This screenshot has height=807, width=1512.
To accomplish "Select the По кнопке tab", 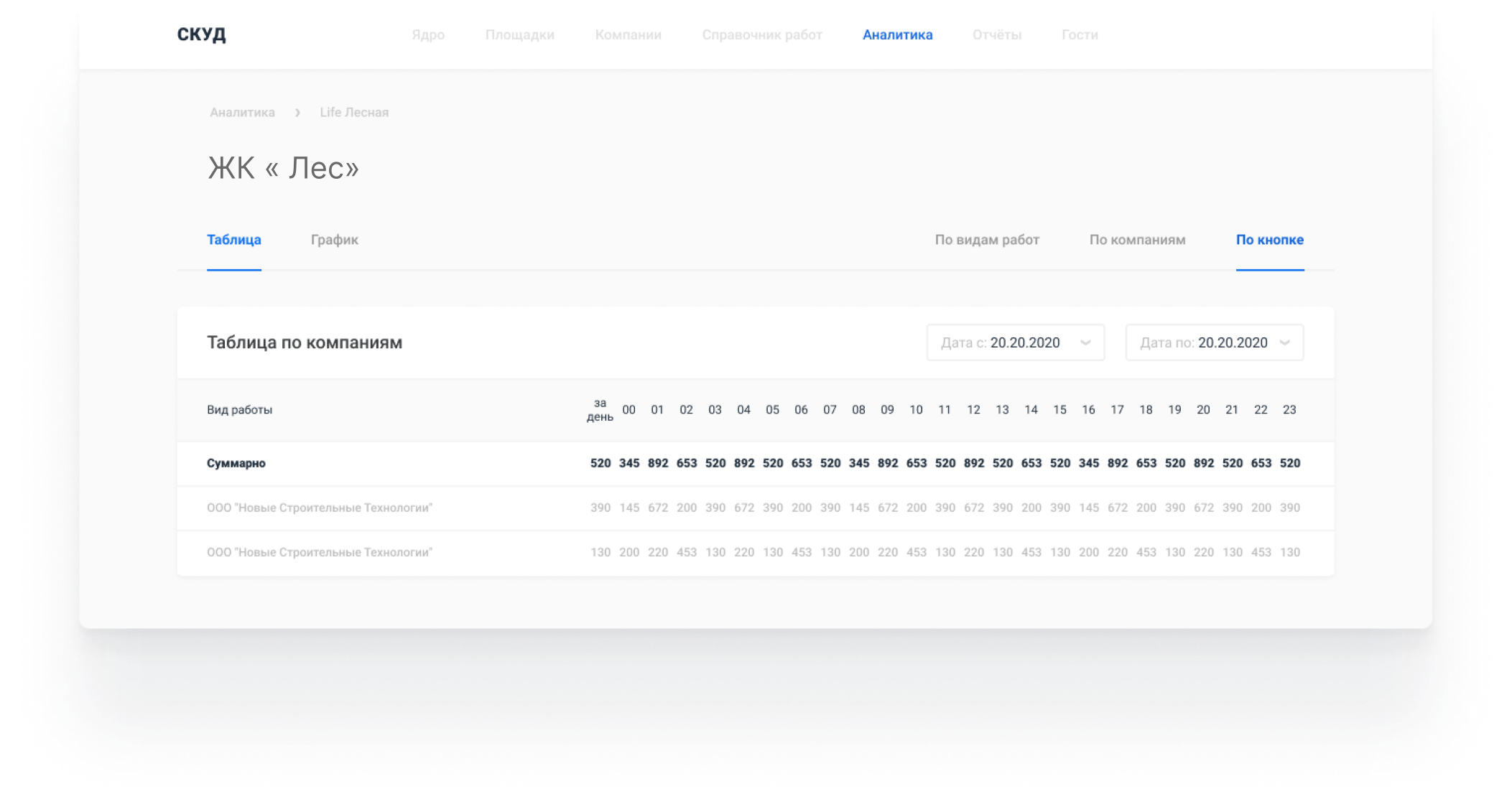I will tap(1269, 240).
